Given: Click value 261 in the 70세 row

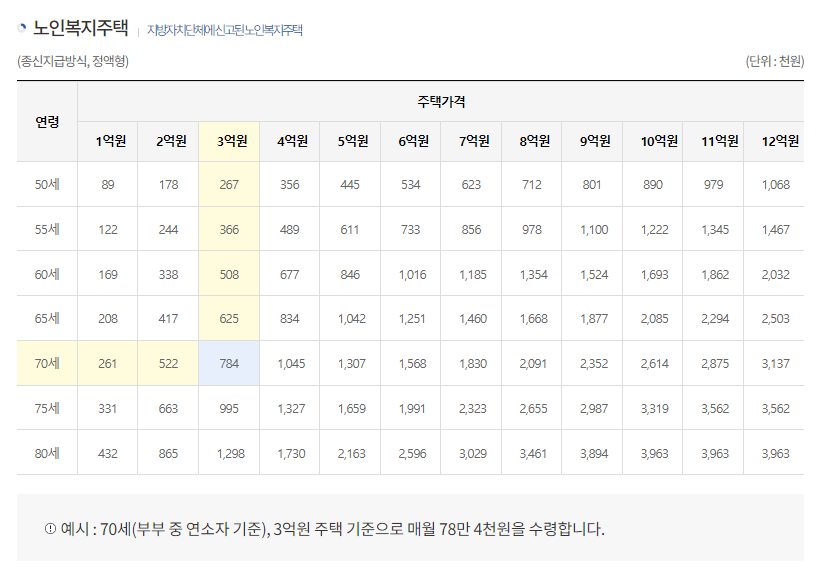Looking at the screenshot, I should pos(107,364).
